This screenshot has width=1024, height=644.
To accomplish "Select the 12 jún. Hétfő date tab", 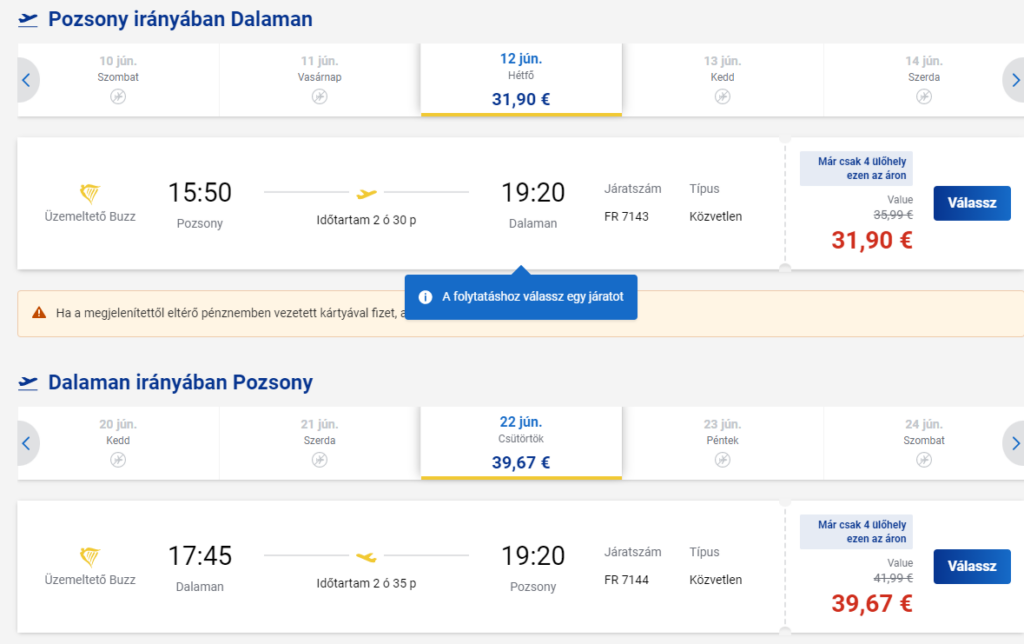I will coord(521,80).
